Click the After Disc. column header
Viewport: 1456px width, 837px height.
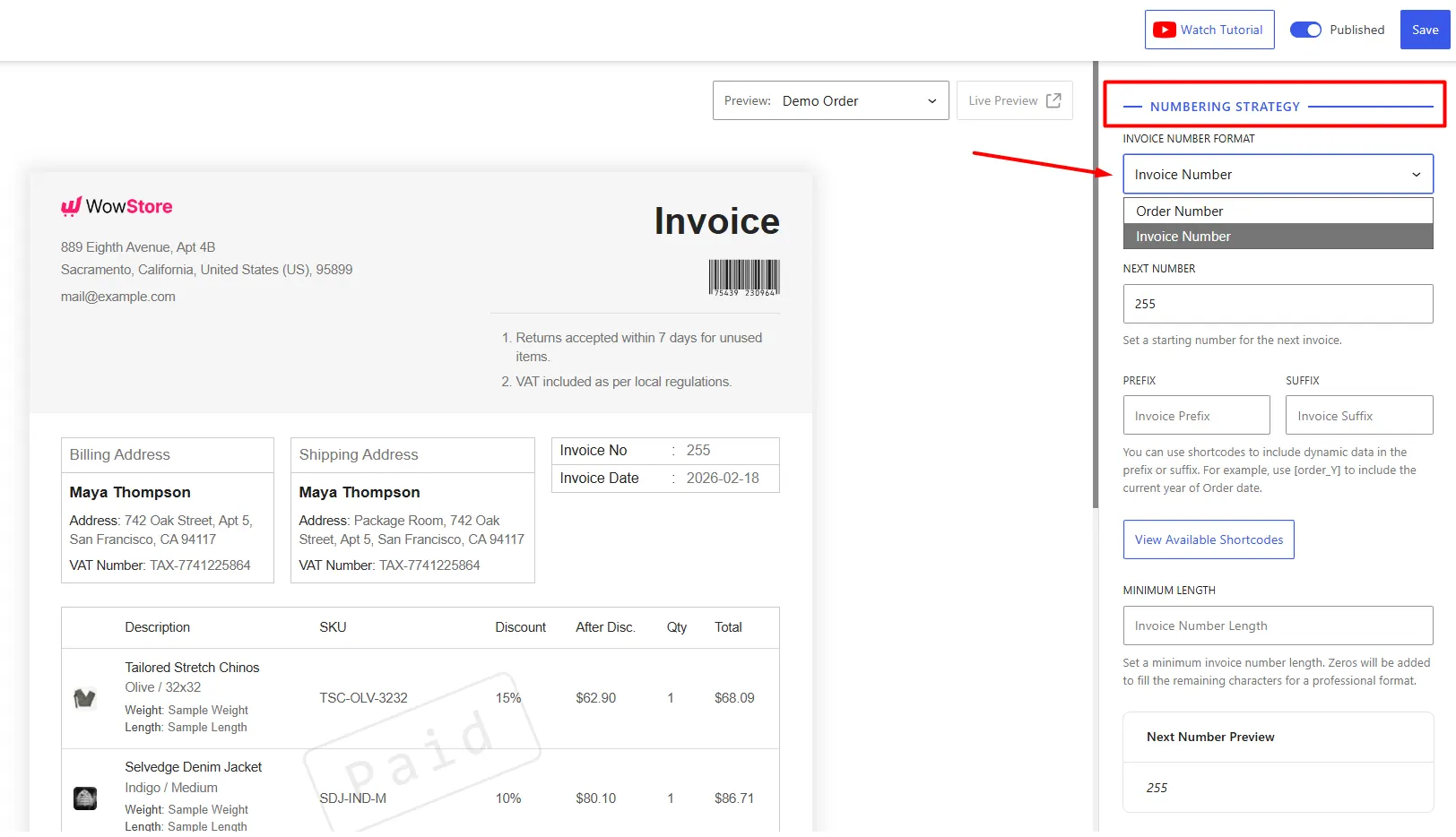[x=605, y=627]
